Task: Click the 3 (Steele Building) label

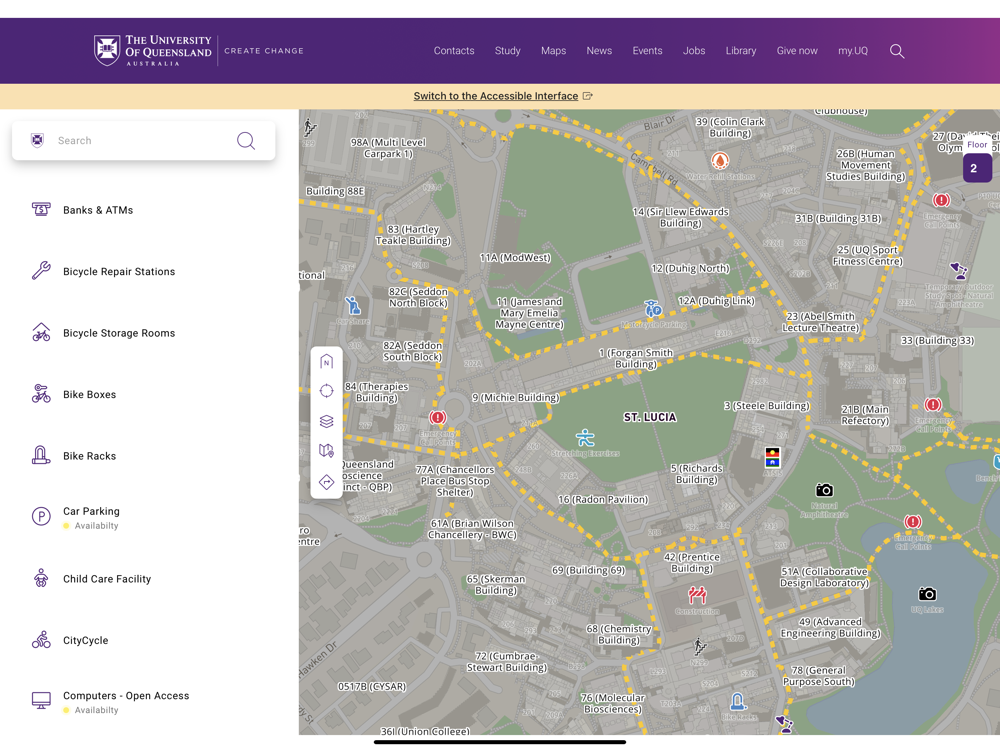Action: [x=767, y=406]
